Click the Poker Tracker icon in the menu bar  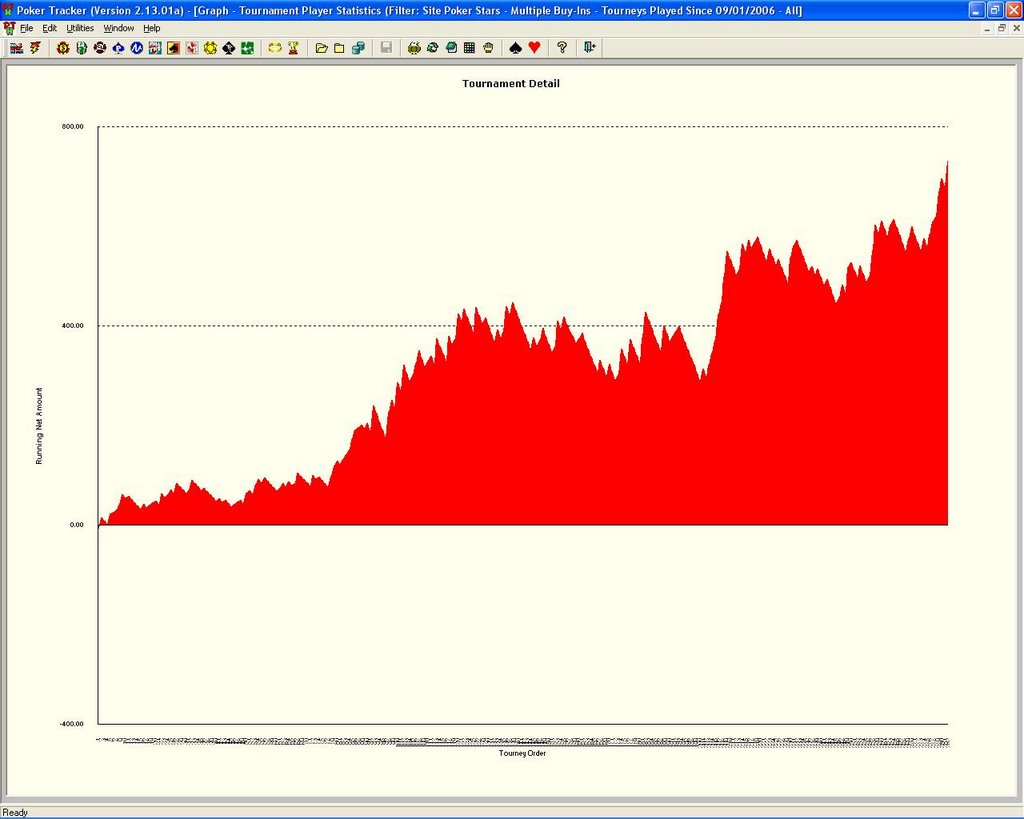click(x=9, y=28)
